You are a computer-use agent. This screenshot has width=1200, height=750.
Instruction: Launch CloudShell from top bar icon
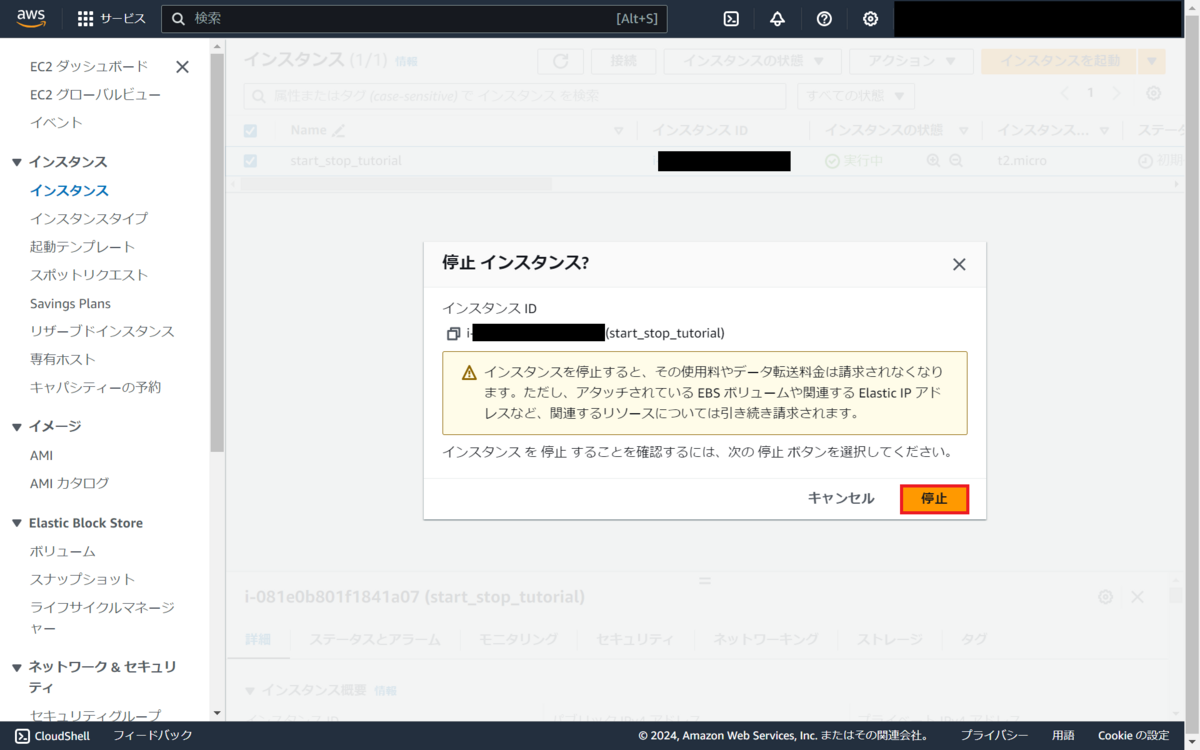[x=732, y=19]
